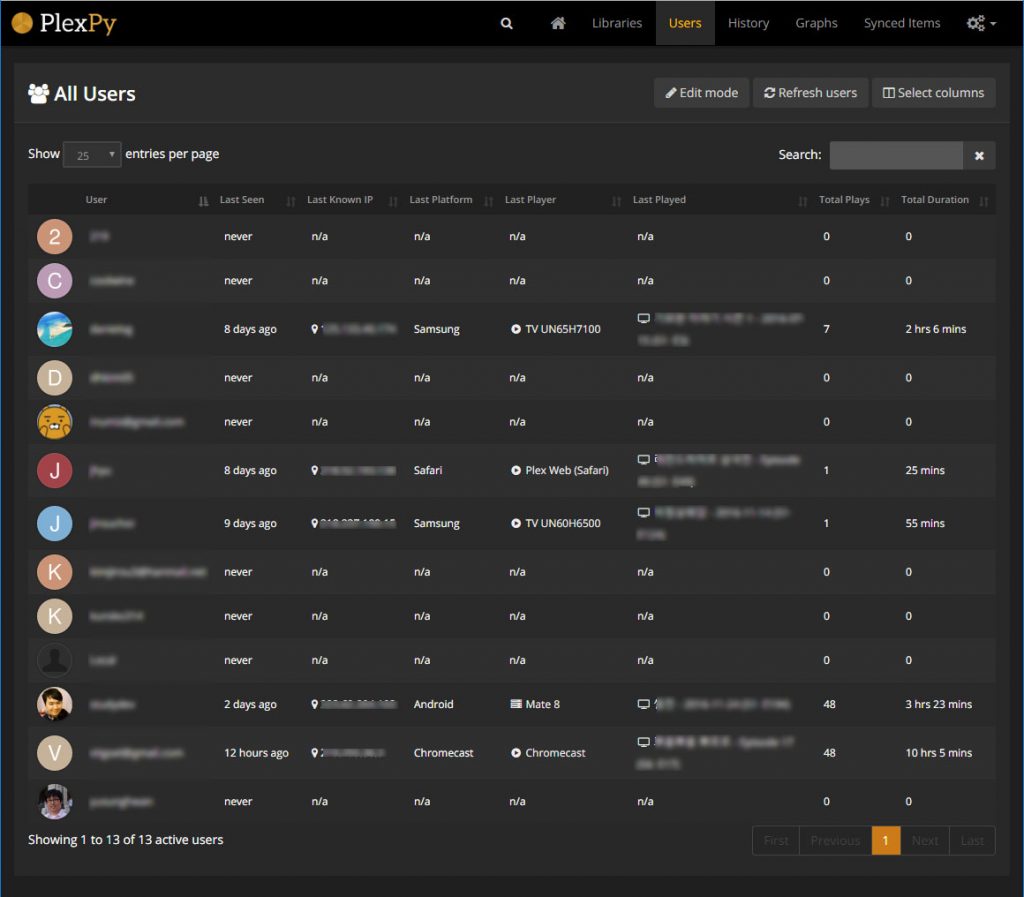
Task: Clear search with the X button
Action: (x=979, y=155)
